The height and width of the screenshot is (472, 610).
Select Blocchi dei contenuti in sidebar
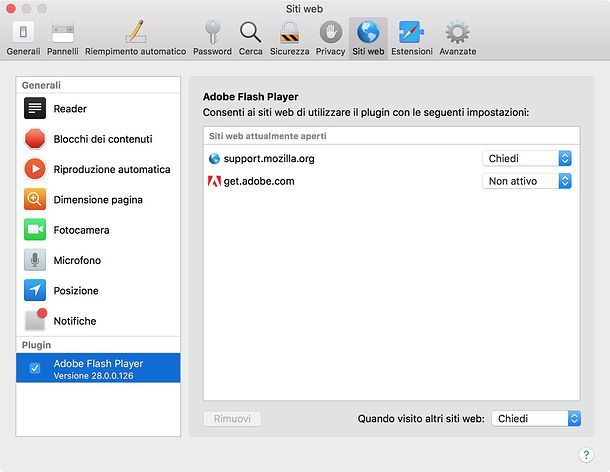tap(98, 139)
